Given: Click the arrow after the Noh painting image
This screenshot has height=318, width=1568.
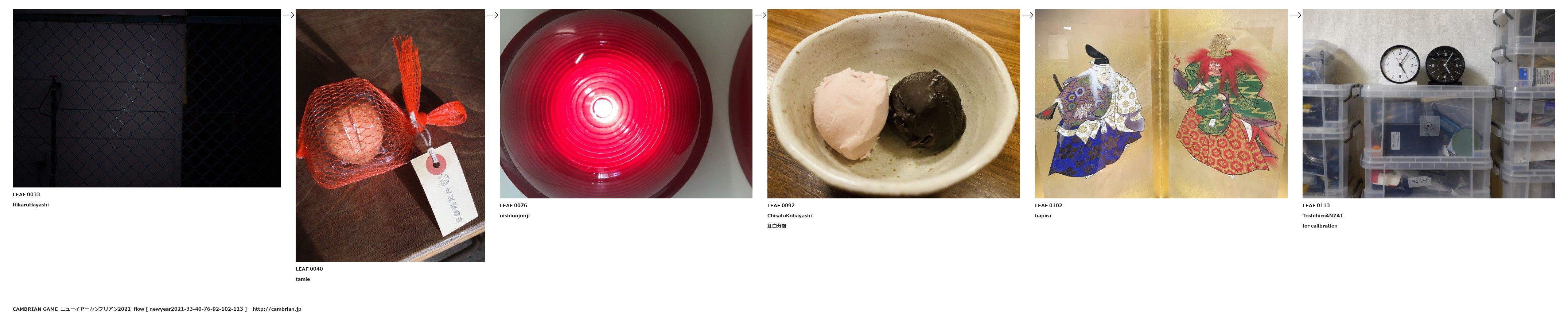Looking at the screenshot, I should [1295, 15].
